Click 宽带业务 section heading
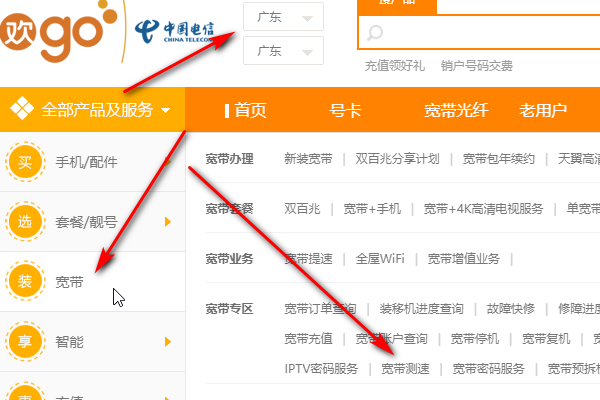 click(230, 259)
